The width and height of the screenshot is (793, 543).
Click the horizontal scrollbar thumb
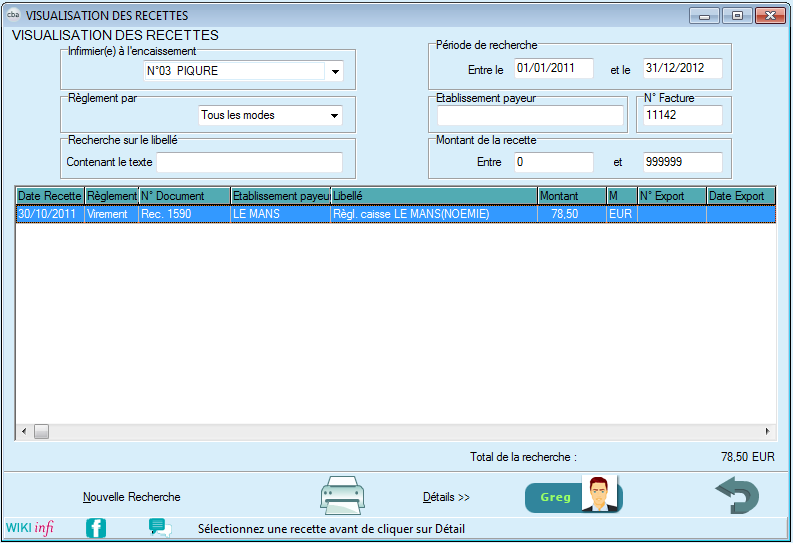41,431
